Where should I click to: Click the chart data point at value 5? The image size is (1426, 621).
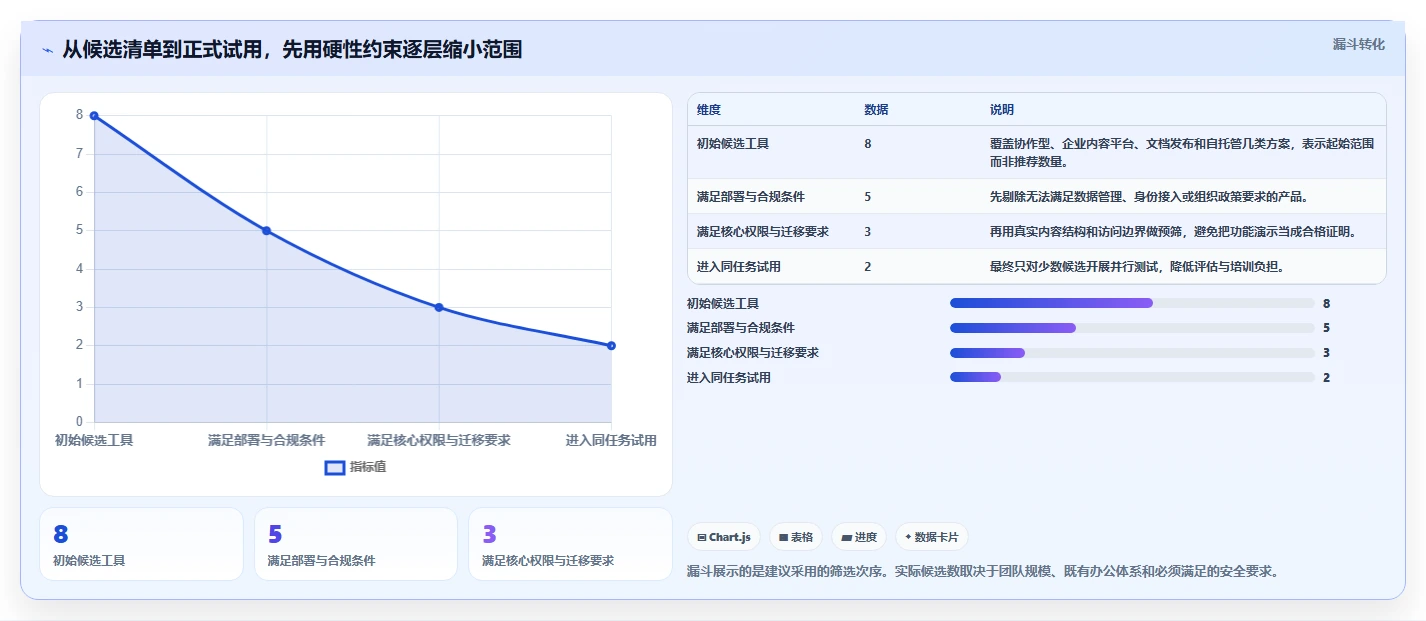(266, 230)
